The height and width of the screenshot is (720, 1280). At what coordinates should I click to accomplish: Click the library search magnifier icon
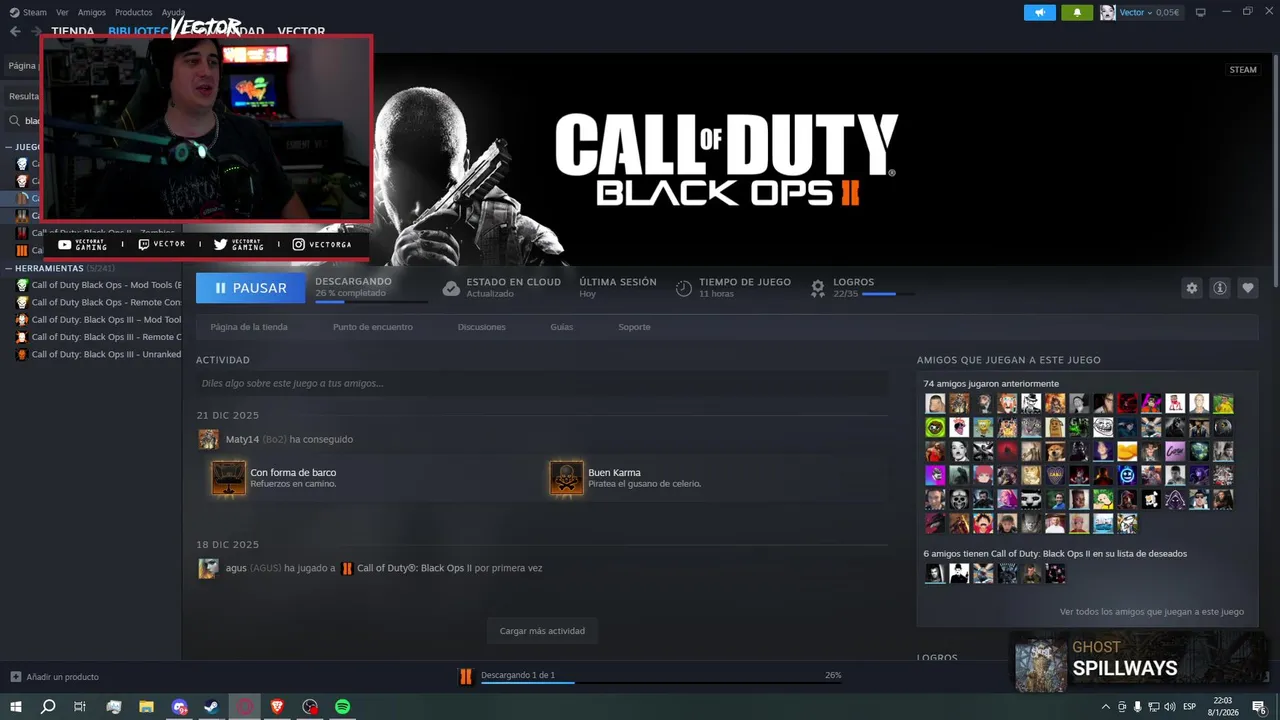(15, 121)
